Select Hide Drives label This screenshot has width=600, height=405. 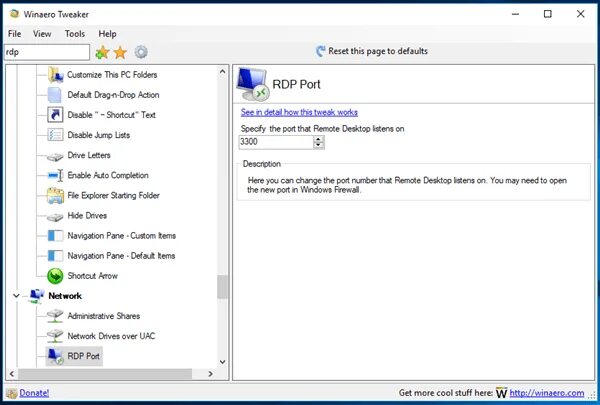(87, 216)
